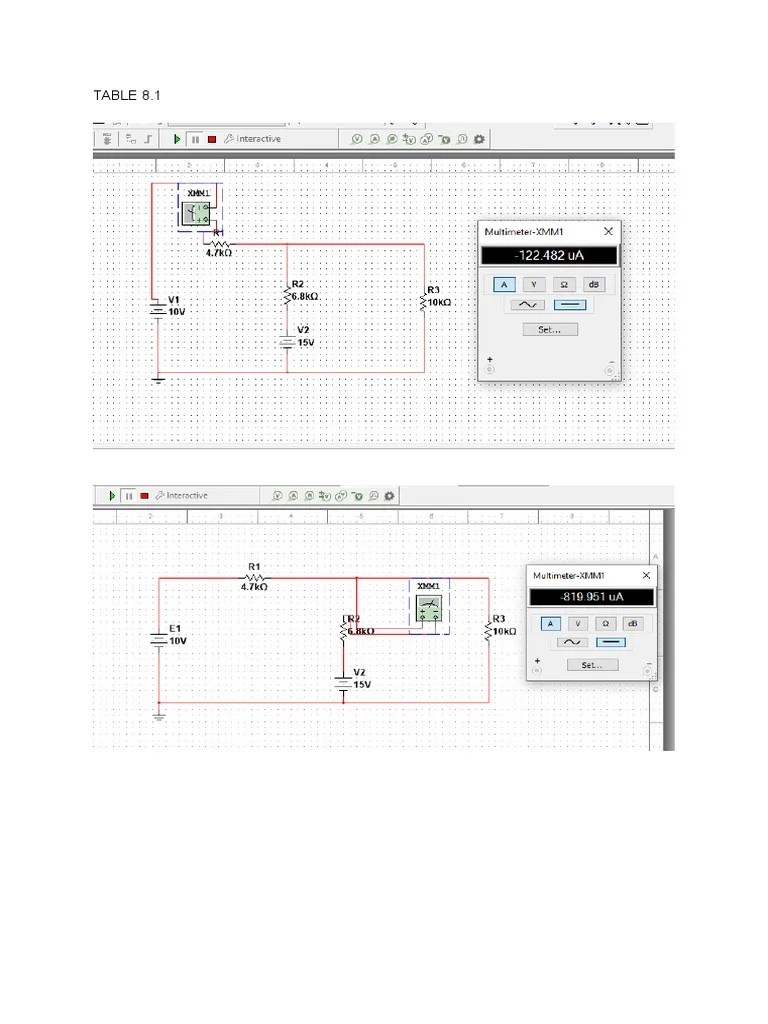The image size is (768, 1024).
Task: Select XMM1 multimeter instrument in top circuit
Action: [196, 214]
